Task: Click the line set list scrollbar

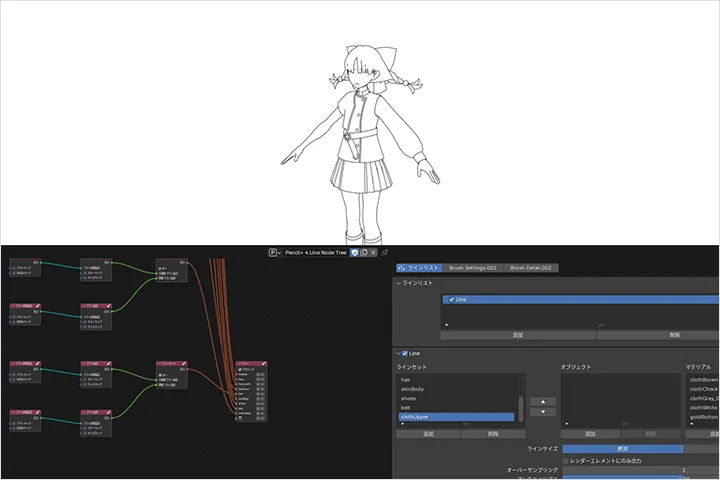Action: (521, 408)
